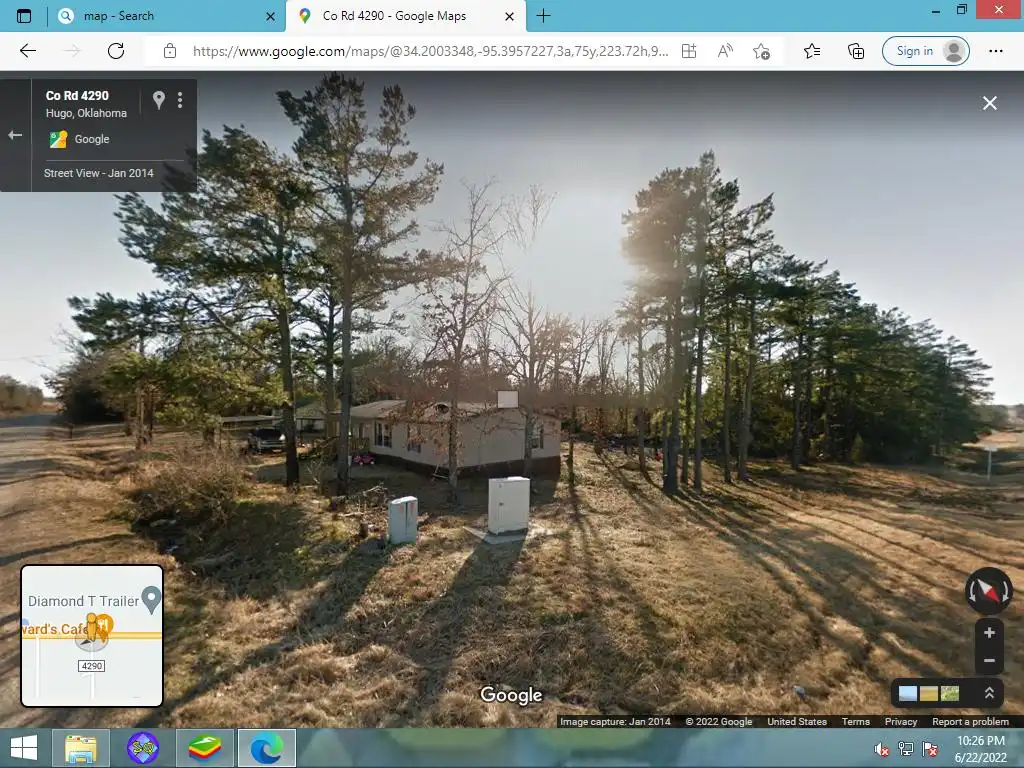The width and height of the screenshot is (1024, 768).
Task: Click the network tray icon
Action: pyautogui.click(x=906, y=749)
